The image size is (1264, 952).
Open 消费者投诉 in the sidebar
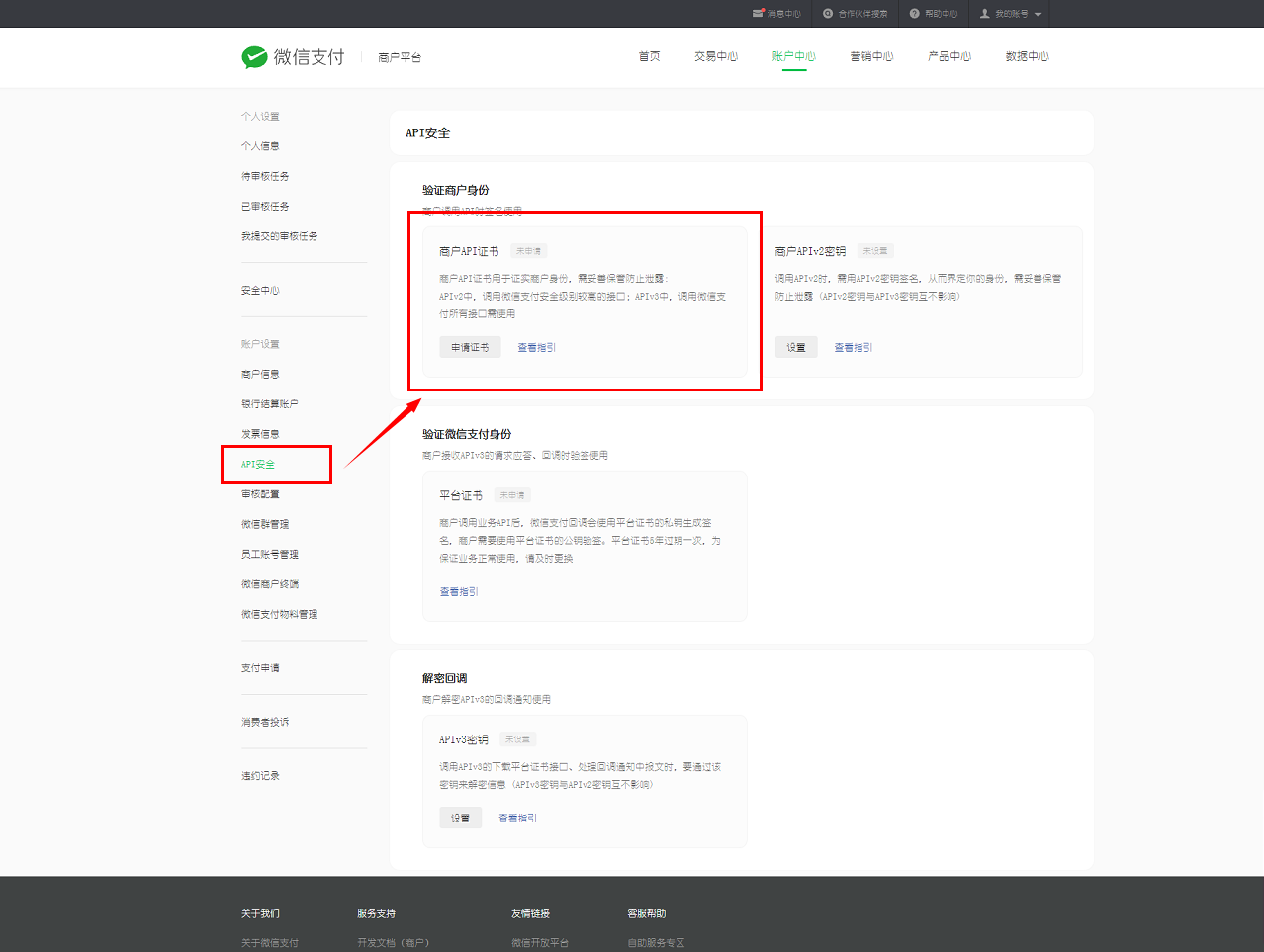[265, 723]
